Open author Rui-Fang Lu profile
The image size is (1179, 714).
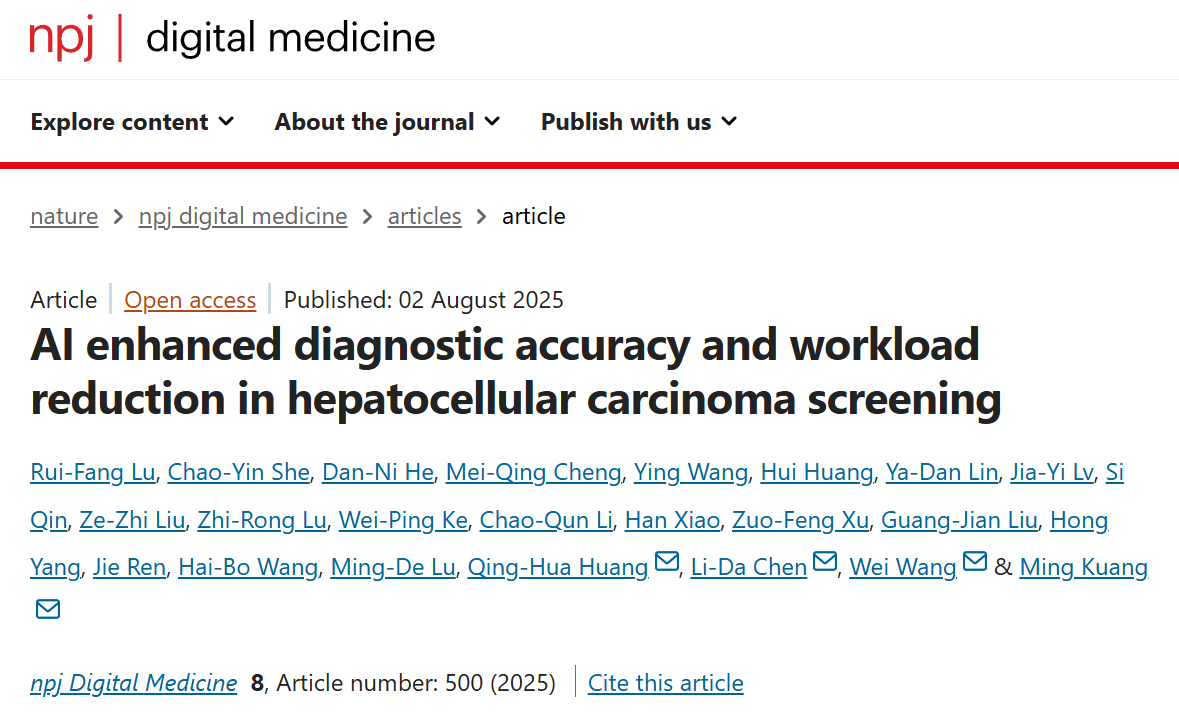[93, 472]
